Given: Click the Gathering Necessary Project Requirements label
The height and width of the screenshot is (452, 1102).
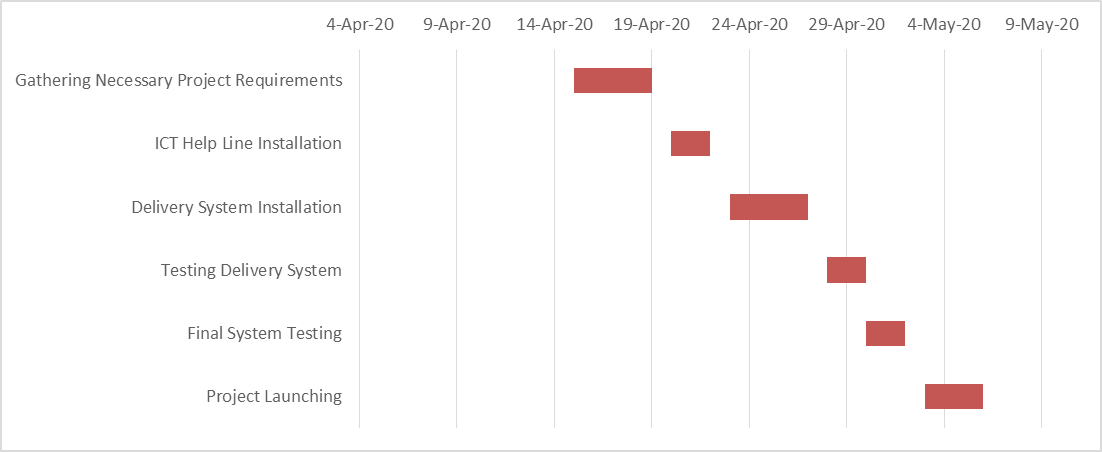Looking at the screenshot, I should point(179,80).
